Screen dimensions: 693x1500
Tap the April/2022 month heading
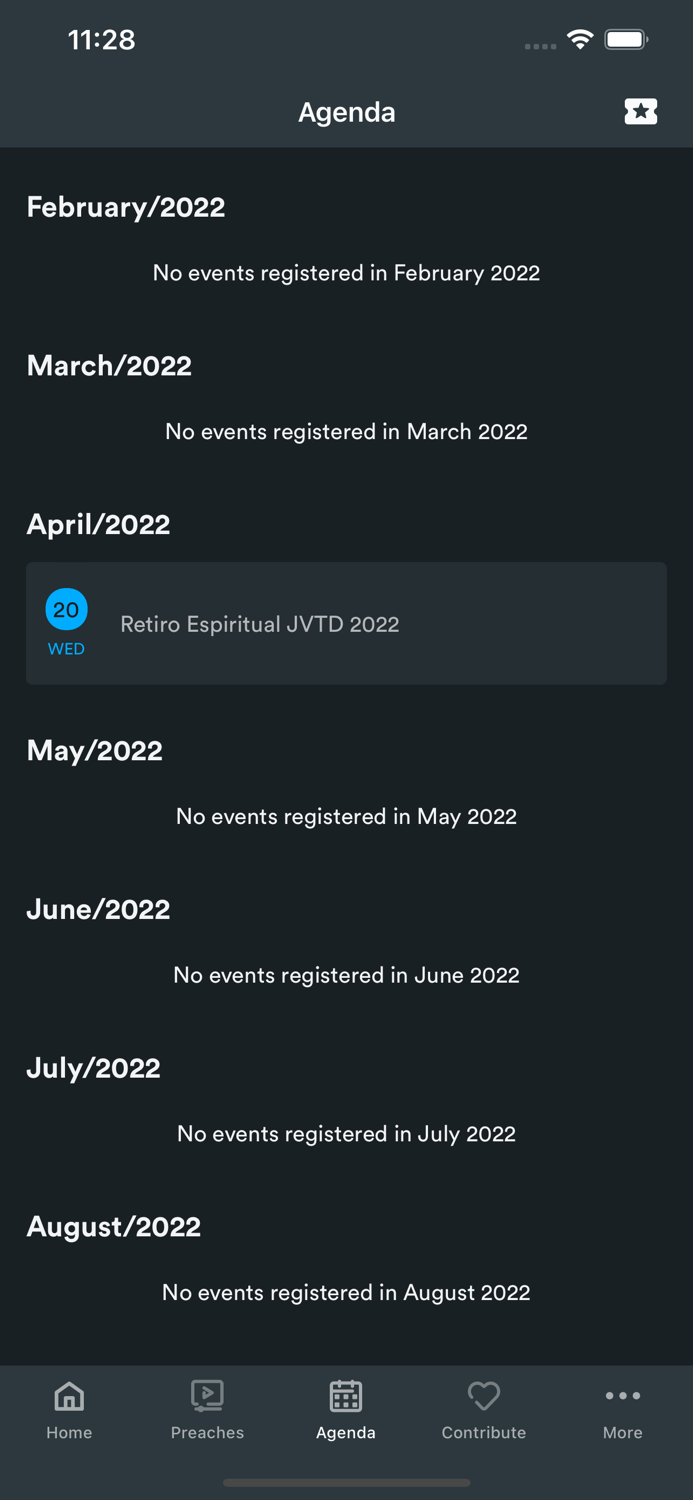click(98, 524)
